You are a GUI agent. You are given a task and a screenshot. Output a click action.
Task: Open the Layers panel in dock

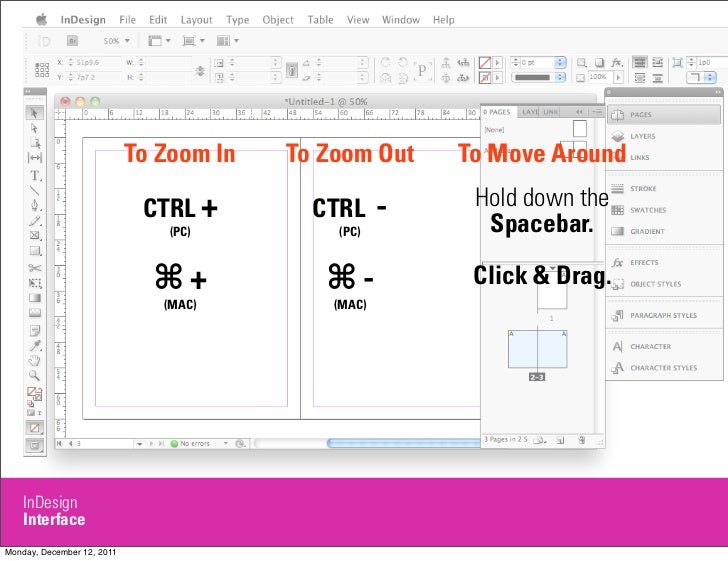coord(664,136)
